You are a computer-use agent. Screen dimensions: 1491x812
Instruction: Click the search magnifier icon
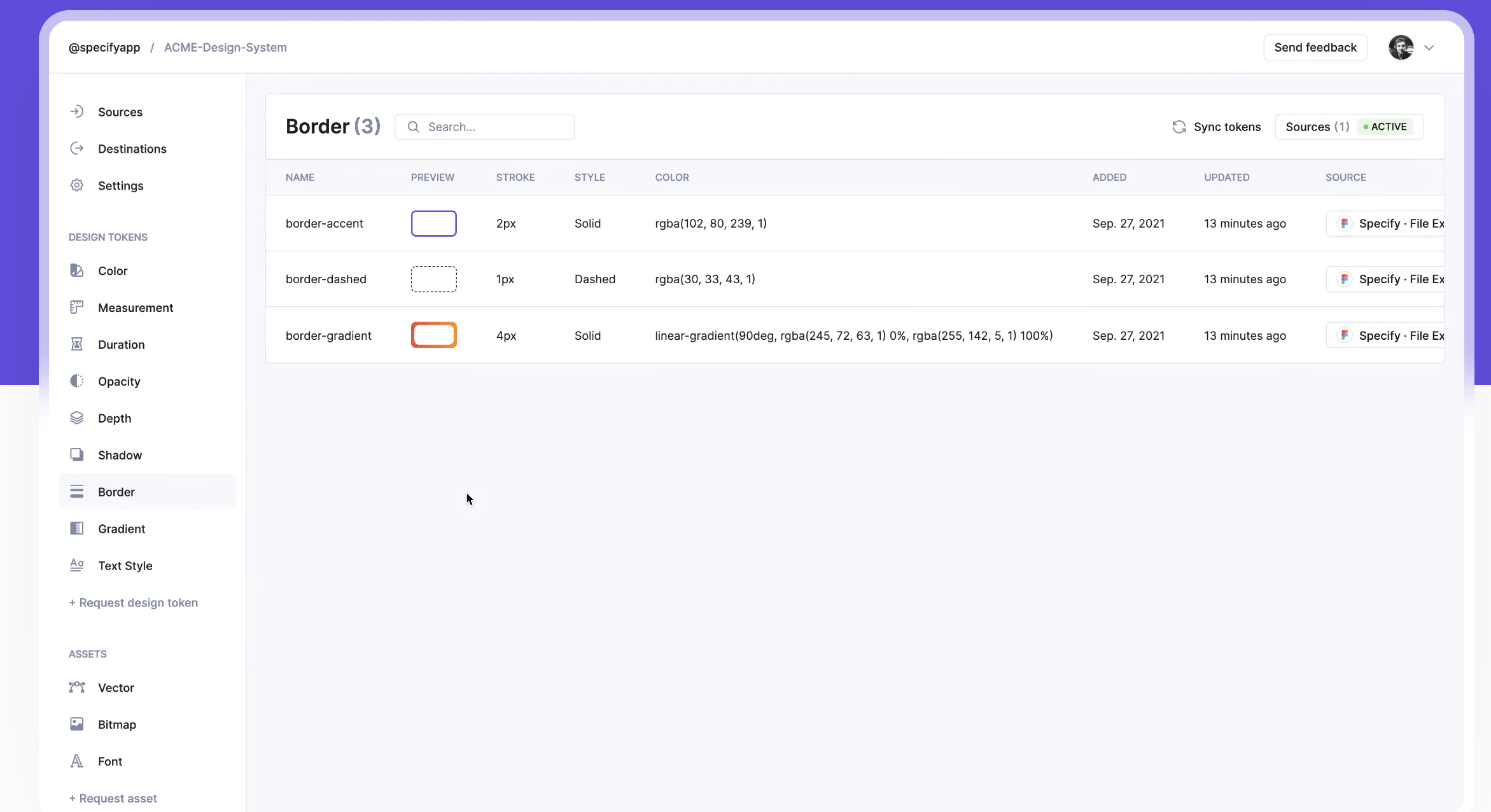pyautogui.click(x=413, y=127)
